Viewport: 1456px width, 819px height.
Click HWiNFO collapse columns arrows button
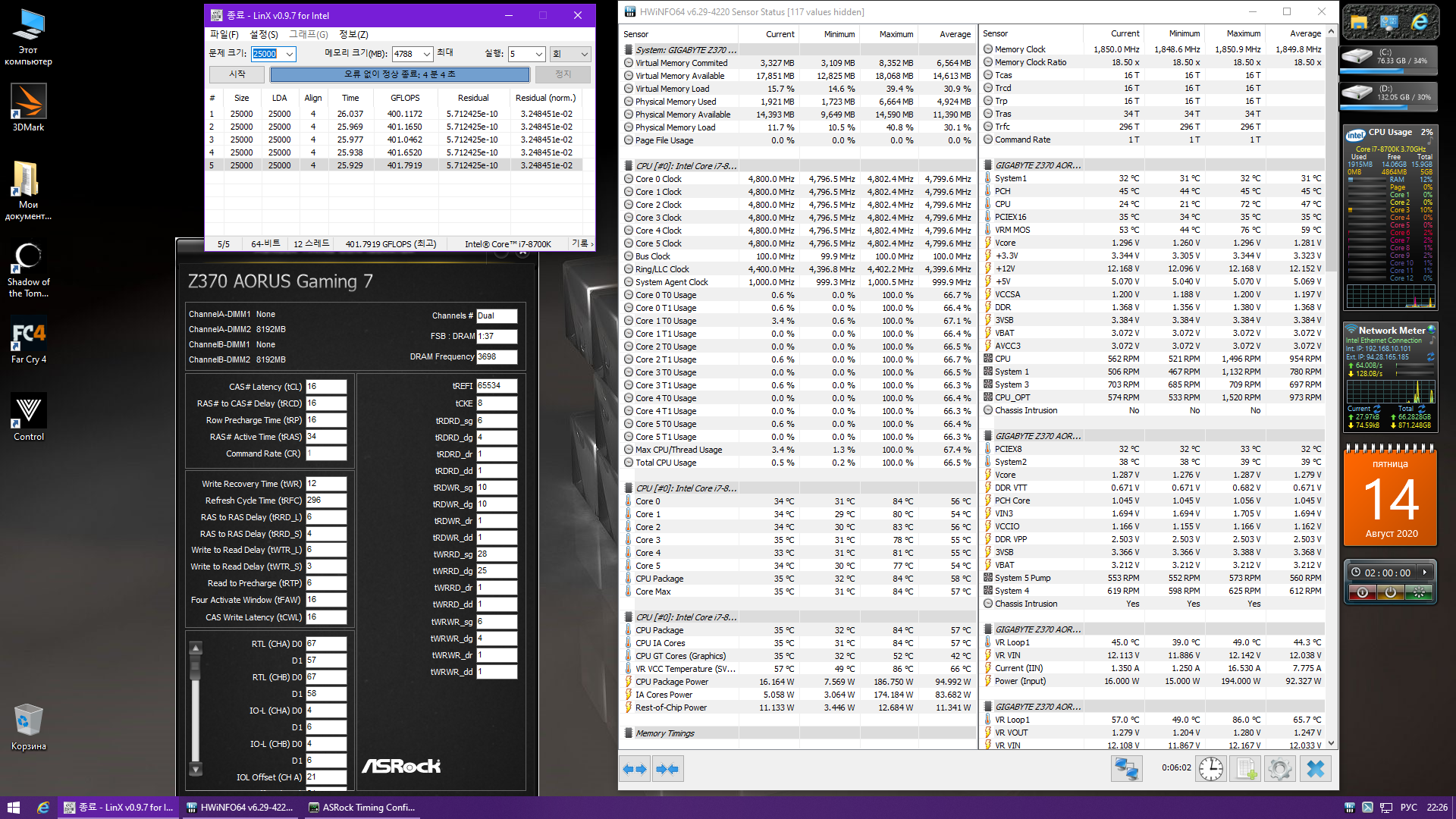point(667,769)
